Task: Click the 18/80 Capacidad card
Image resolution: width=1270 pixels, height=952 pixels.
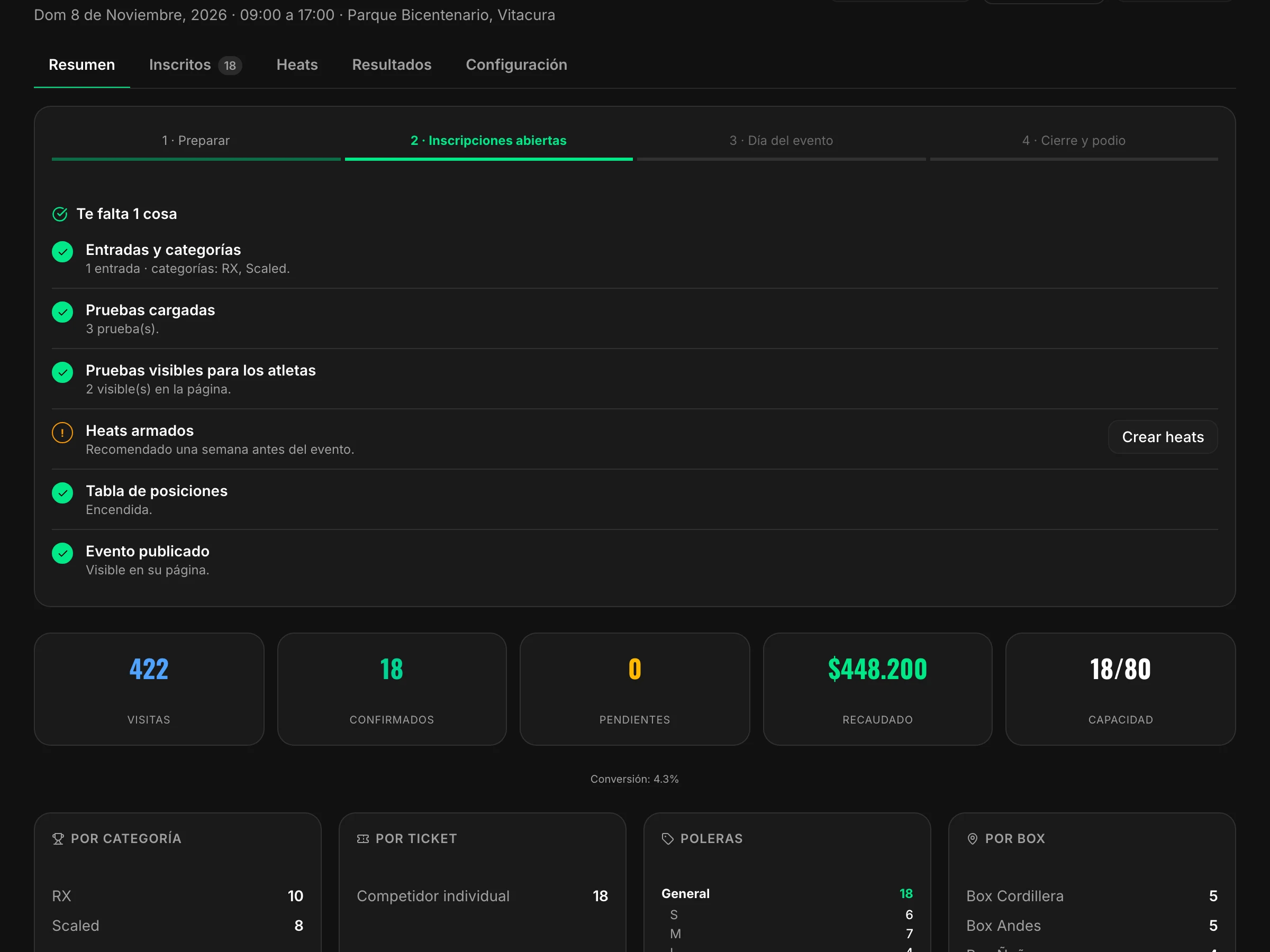Action: point(1121,689)
